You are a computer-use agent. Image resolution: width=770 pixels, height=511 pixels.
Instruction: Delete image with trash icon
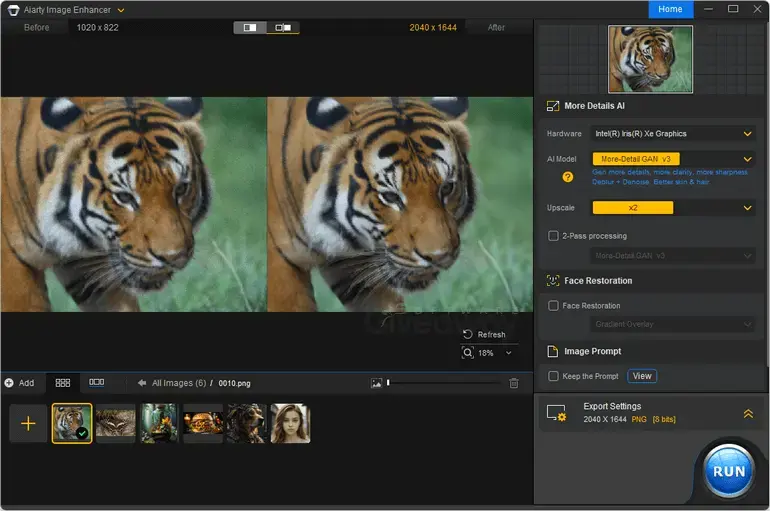(x=514, y=383)
